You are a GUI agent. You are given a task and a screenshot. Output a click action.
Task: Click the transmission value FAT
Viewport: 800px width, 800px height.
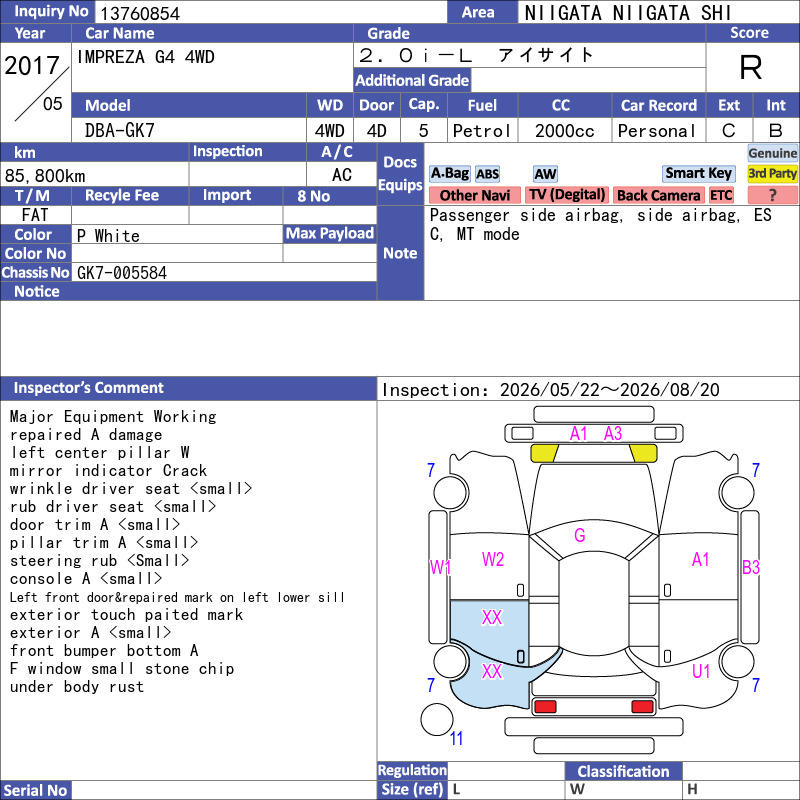35,215
